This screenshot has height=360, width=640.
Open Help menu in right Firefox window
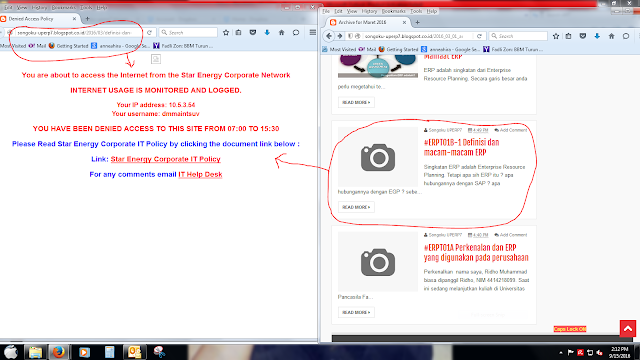click(432, 11)
